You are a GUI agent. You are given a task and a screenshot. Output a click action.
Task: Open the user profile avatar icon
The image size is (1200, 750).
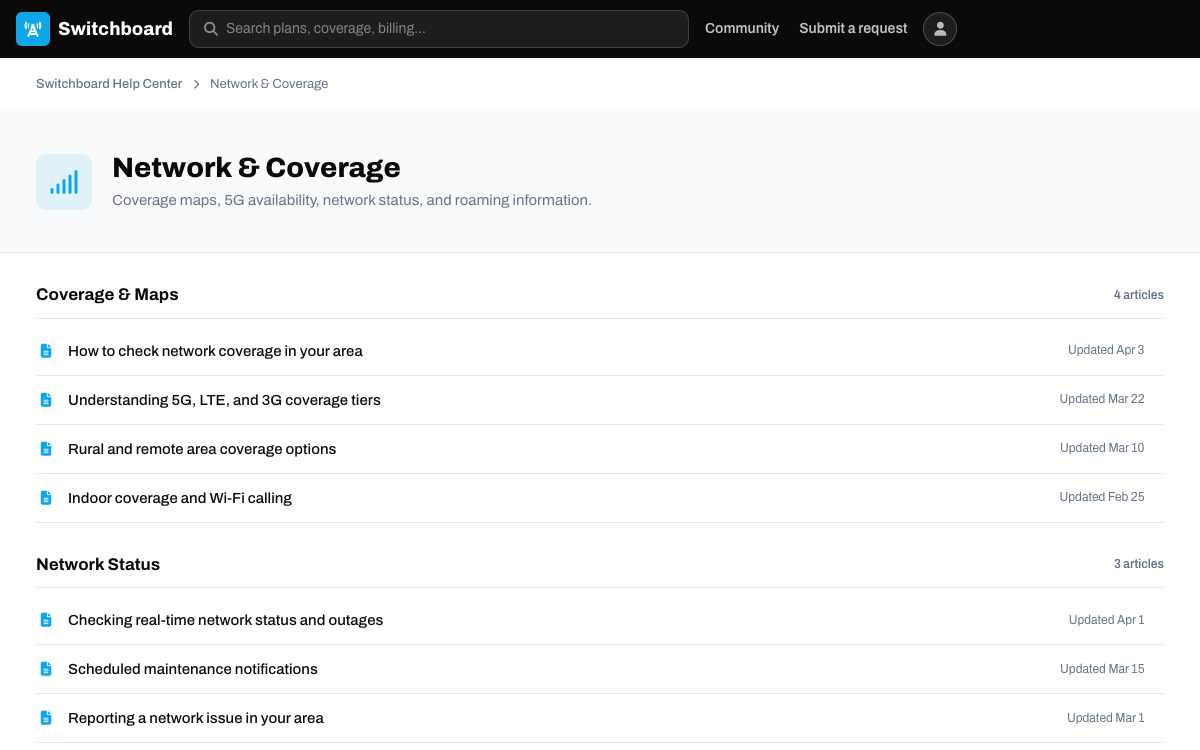click(940, 29)
